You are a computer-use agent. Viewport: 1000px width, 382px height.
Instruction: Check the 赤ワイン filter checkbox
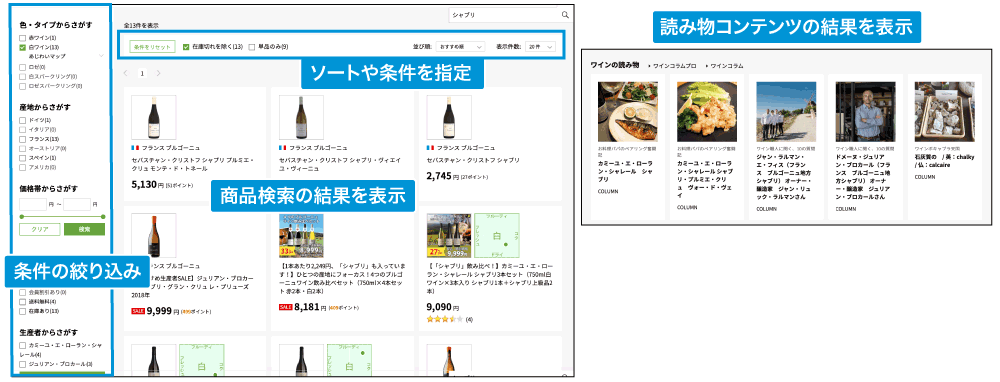23,38
